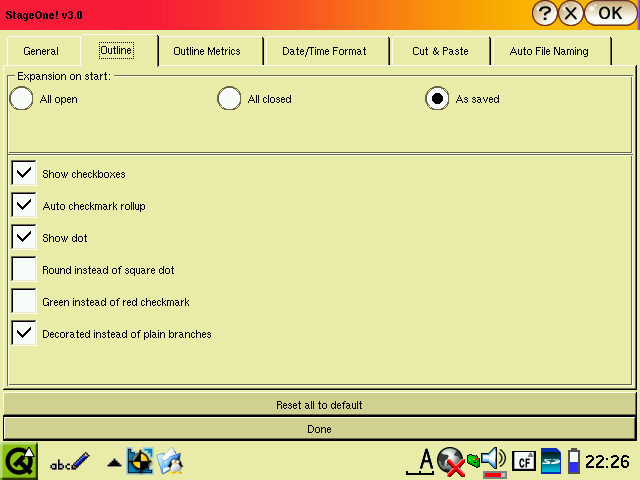Click the CF card tray icon
This screenshot has width=640, height=480.
524,462
